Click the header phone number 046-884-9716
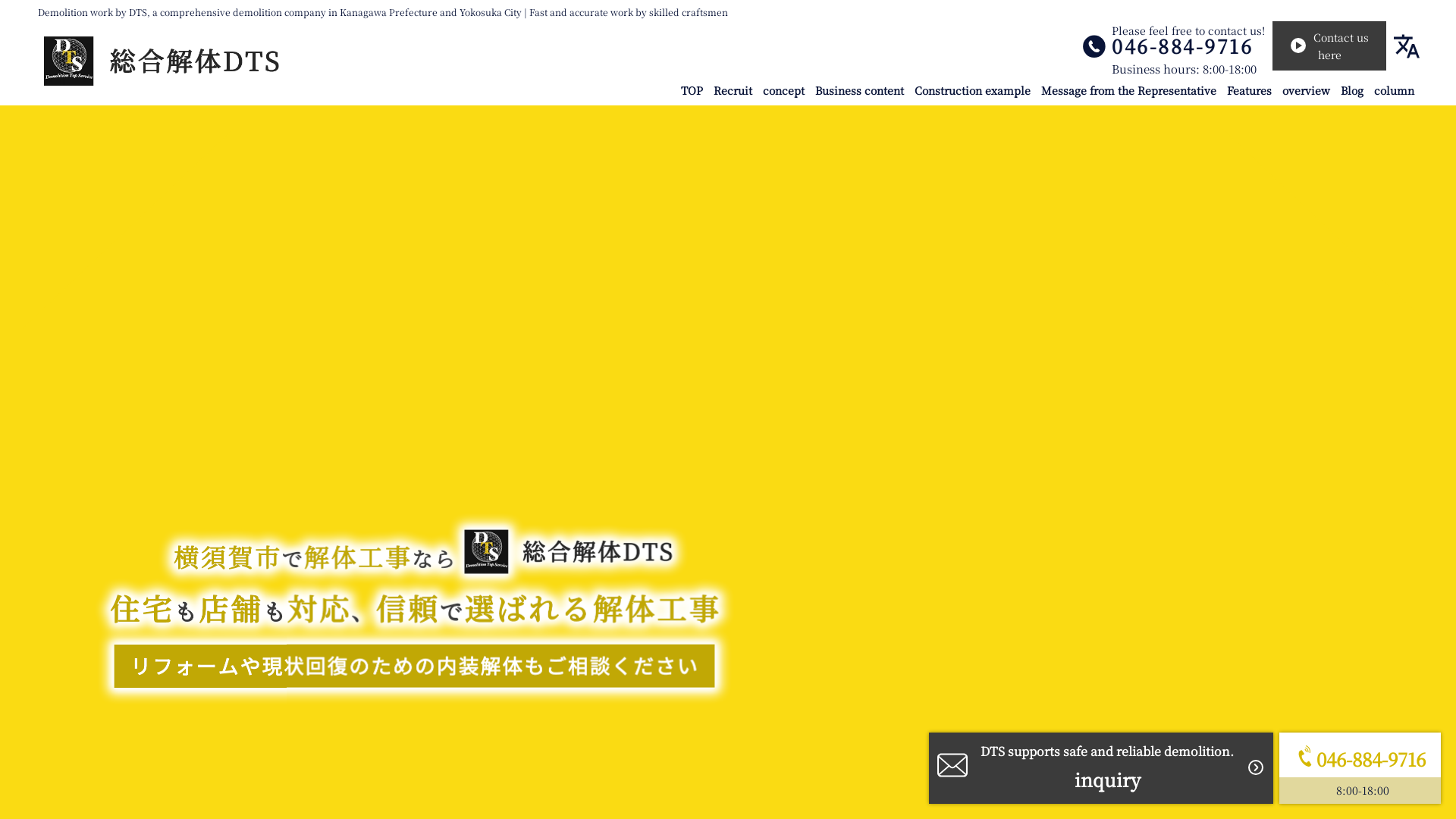Viewport: 1456px width, 819px height. (1181, 47)
